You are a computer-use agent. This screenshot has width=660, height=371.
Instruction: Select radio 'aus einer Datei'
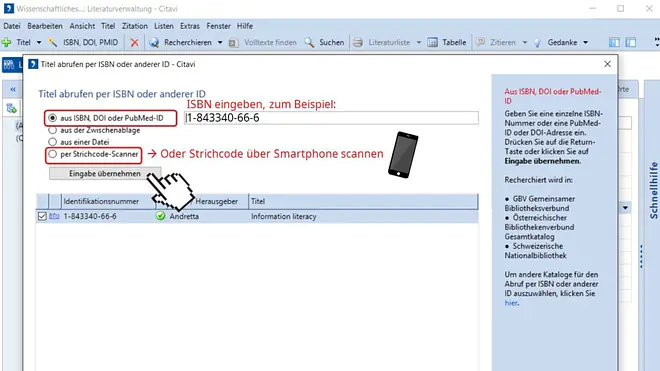click(52, 142)
